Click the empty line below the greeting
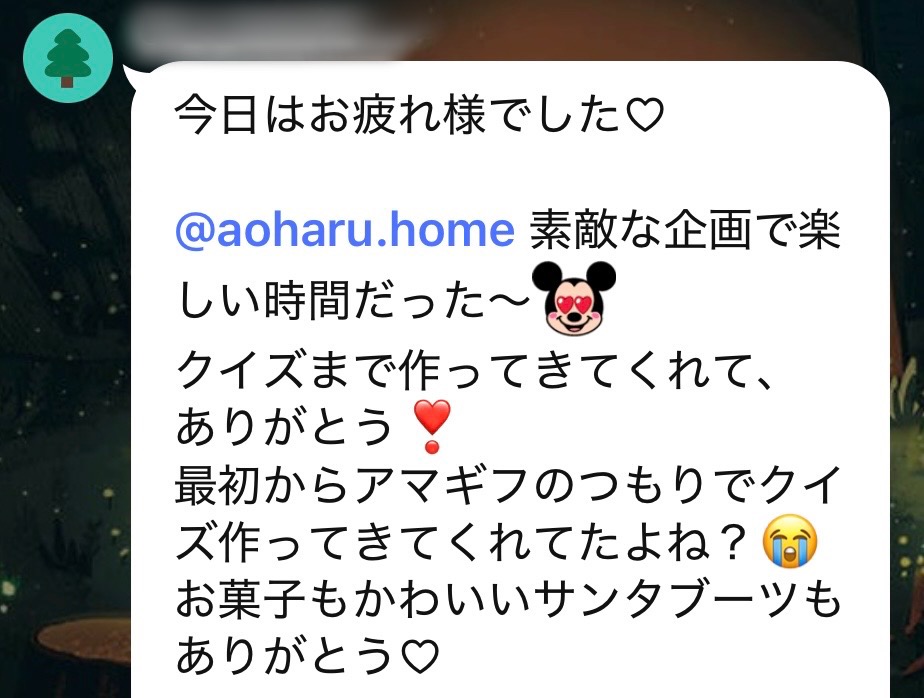This screenshot has height=698, width=924. click(x=508, y=172)
